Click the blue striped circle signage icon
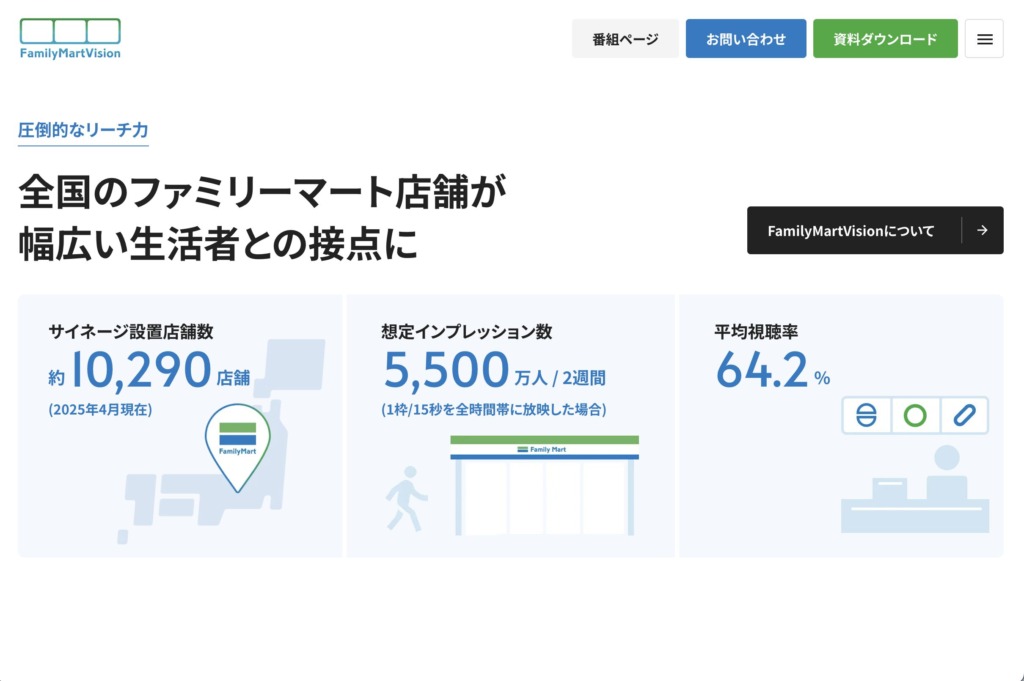1024x681 pixels. click(866, 415)
